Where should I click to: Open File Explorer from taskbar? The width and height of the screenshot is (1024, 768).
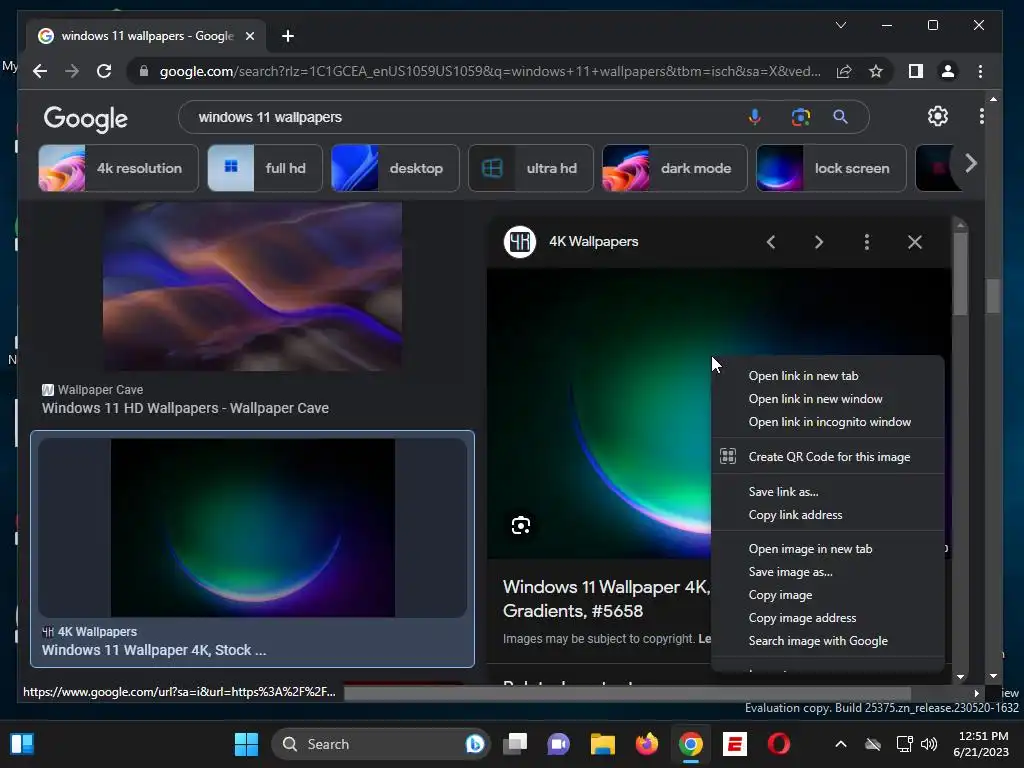click(x=602, y=744)
